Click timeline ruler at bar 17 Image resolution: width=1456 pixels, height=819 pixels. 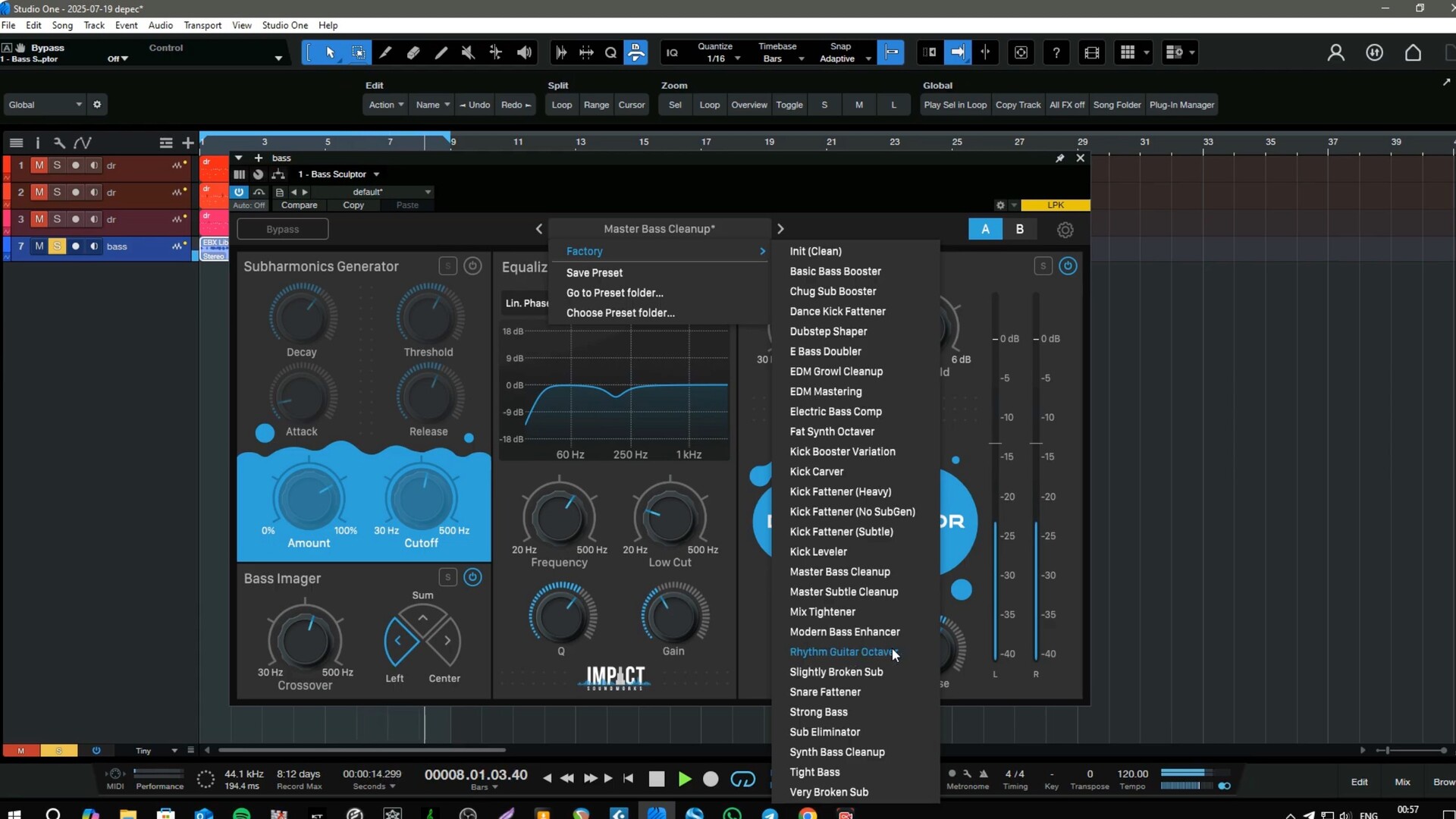coord(706,142)
